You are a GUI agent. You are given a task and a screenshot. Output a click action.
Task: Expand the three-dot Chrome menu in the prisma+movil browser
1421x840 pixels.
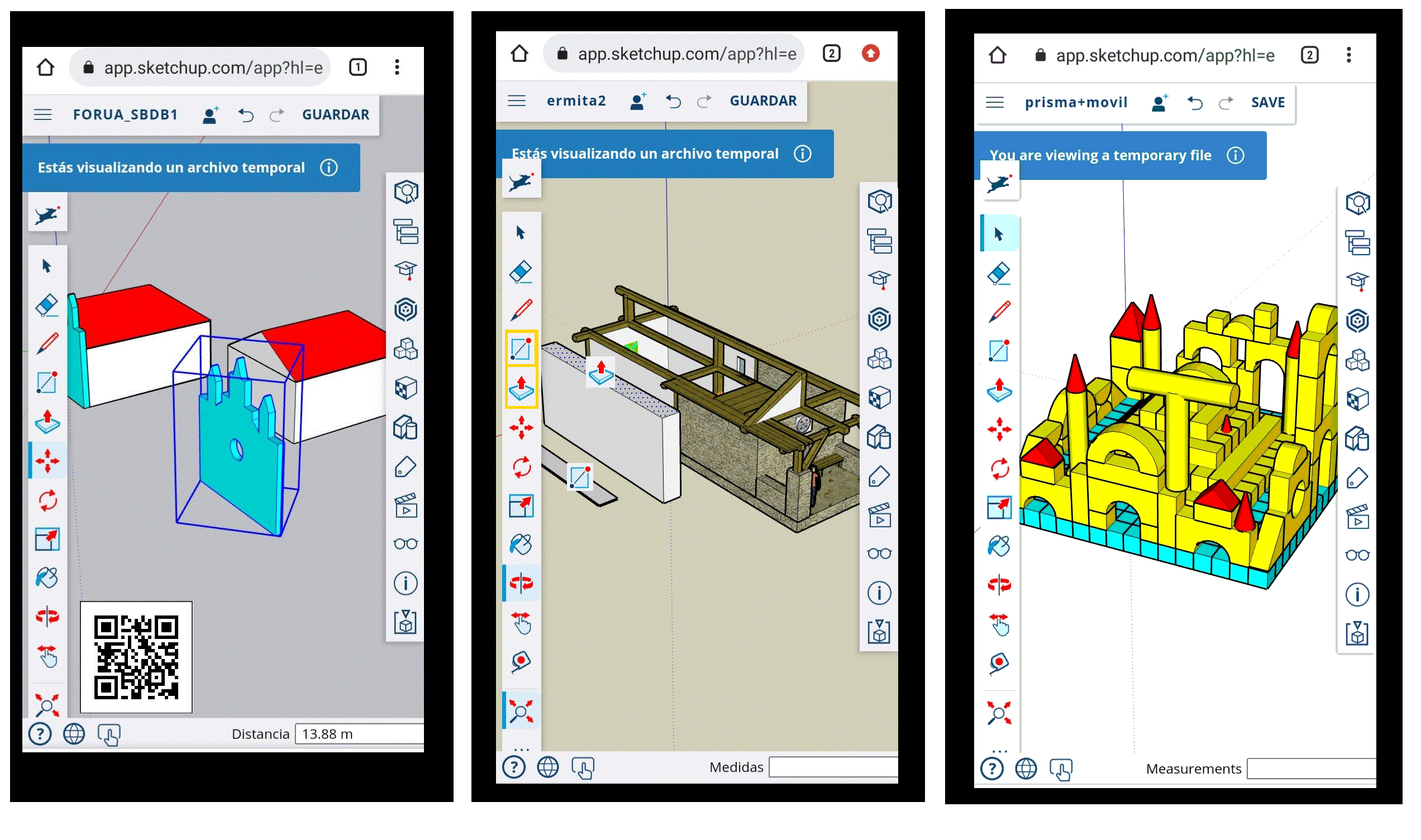coord(1350,55)
